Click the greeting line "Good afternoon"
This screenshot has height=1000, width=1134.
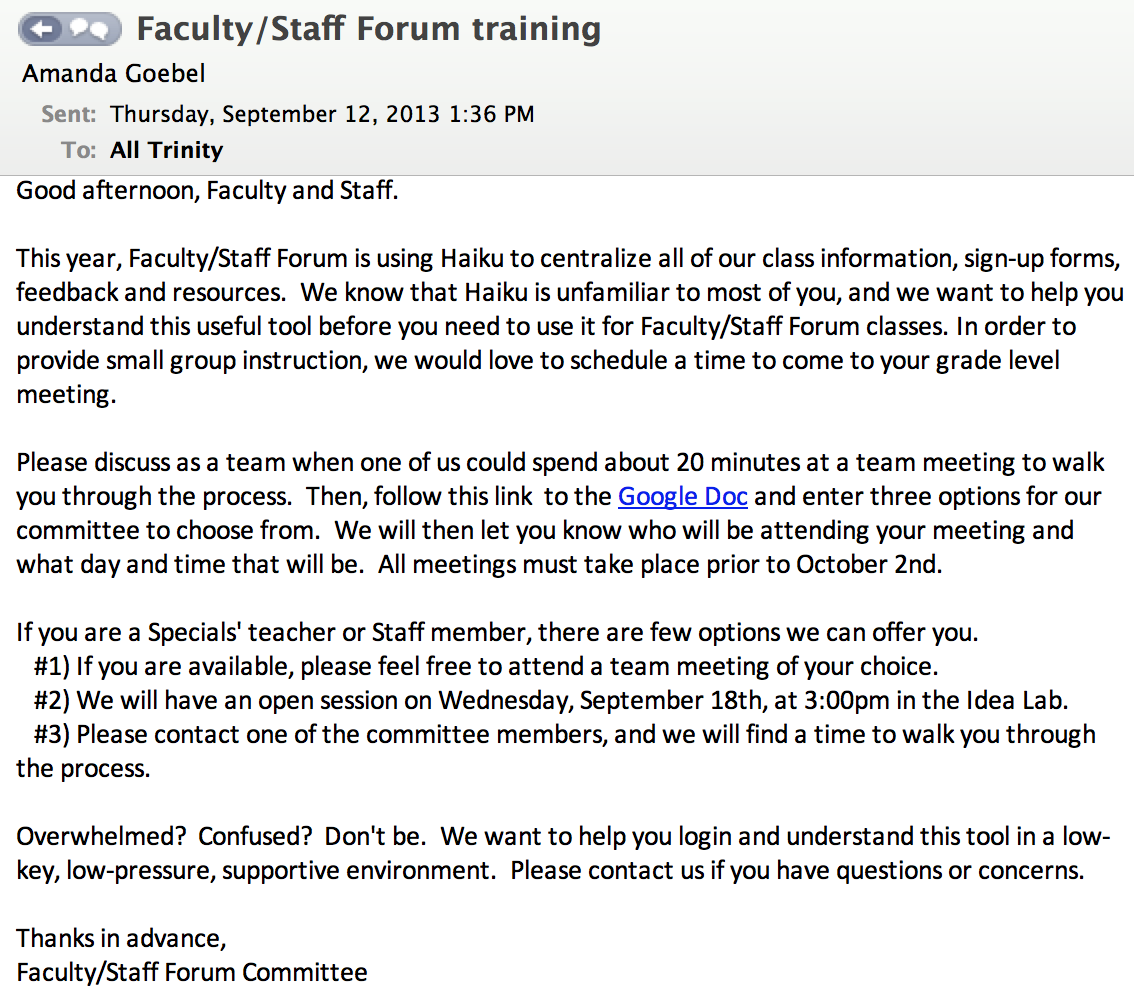(207, 190)
